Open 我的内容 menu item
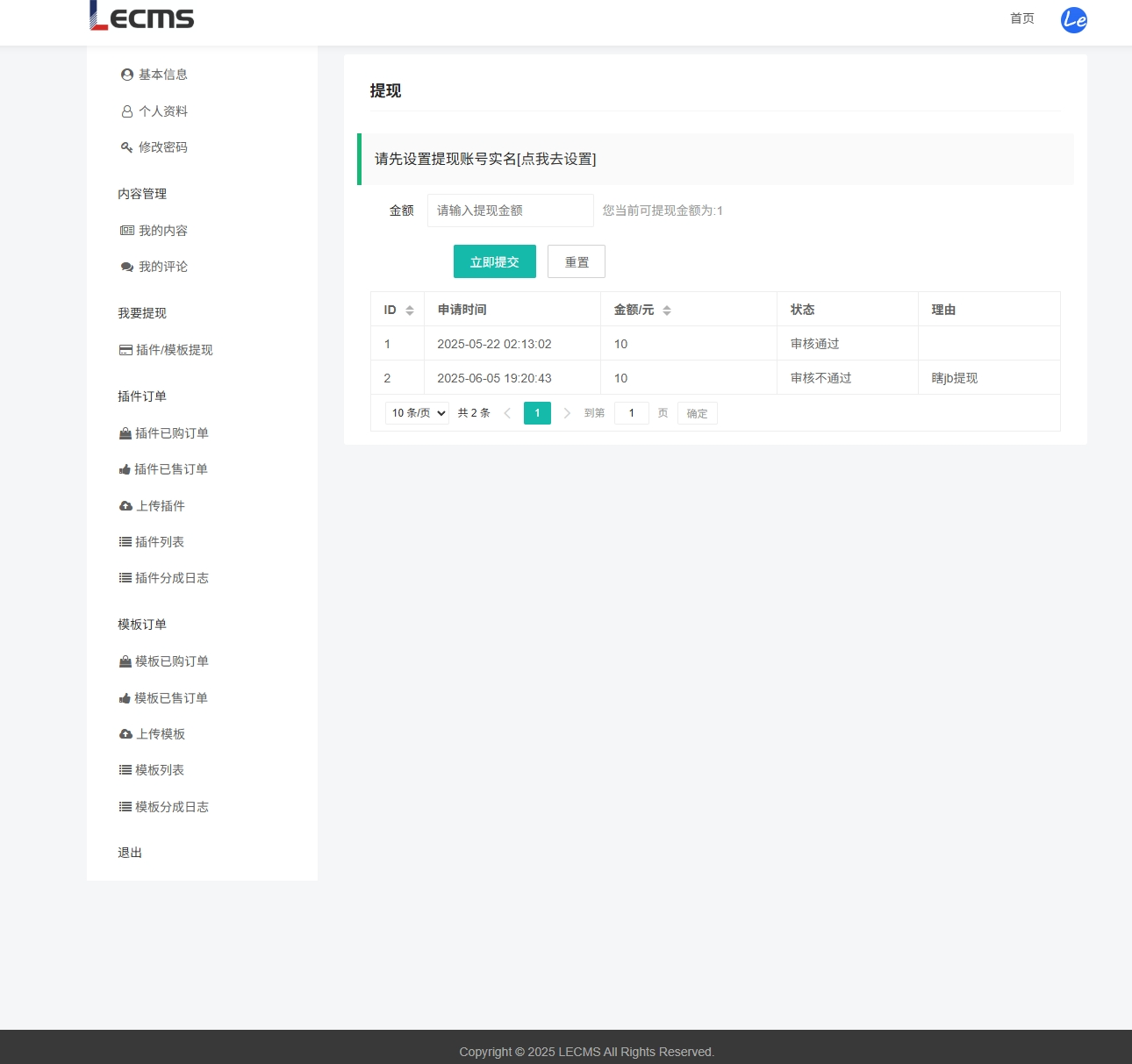1132x1064 pixels. tap(163, 231)
